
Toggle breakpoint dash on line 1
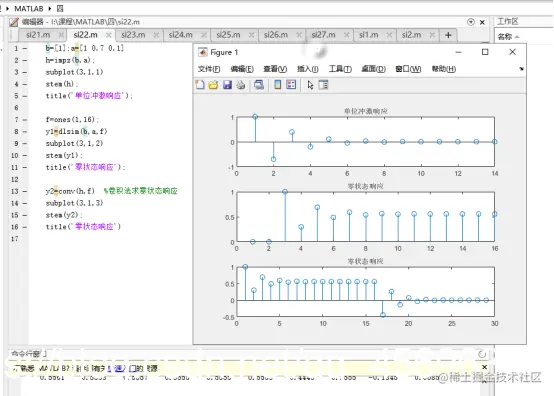coord(25,48)
